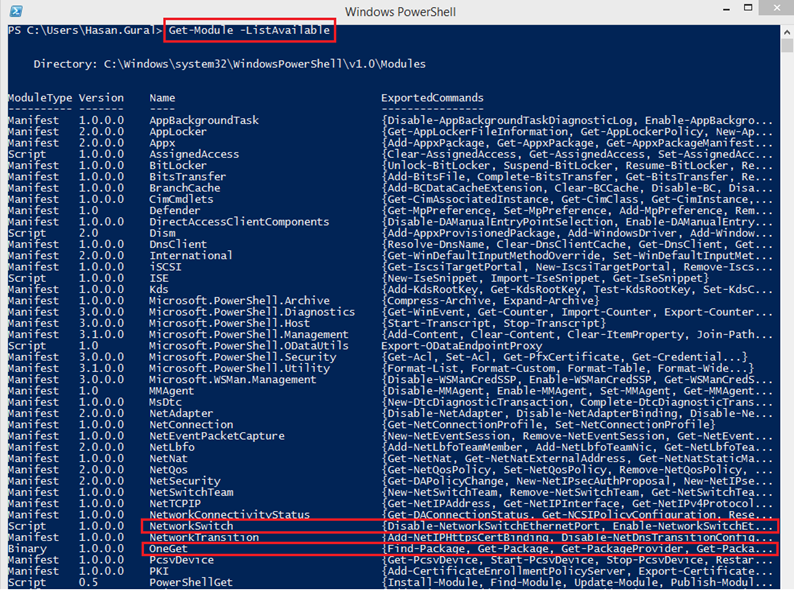Select the MMAgent module name
794x590 pixels.
pos(171,391)
